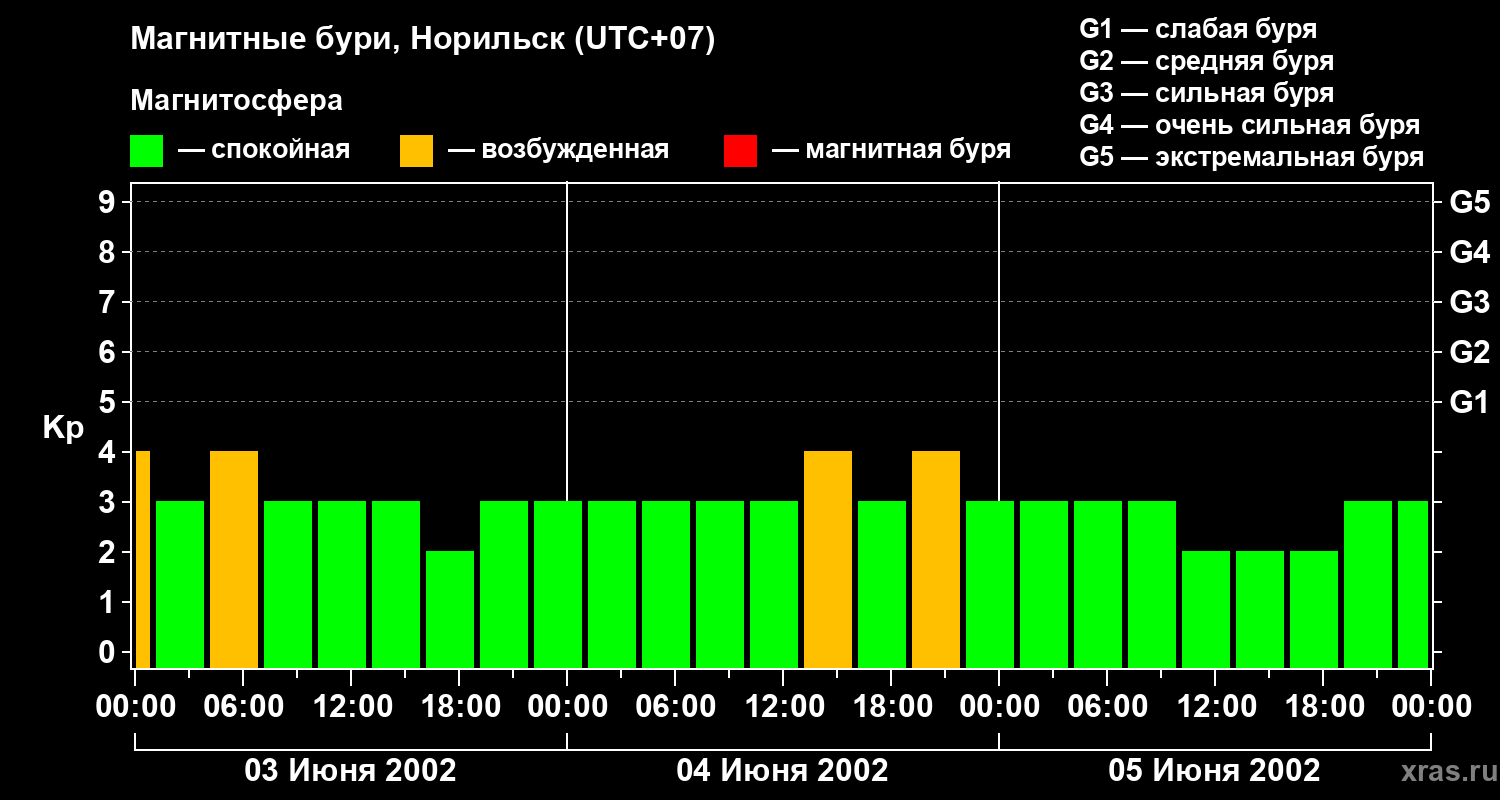
Task: Click the red 'магнитная буря' legend swatch
Action: point(740,151)
